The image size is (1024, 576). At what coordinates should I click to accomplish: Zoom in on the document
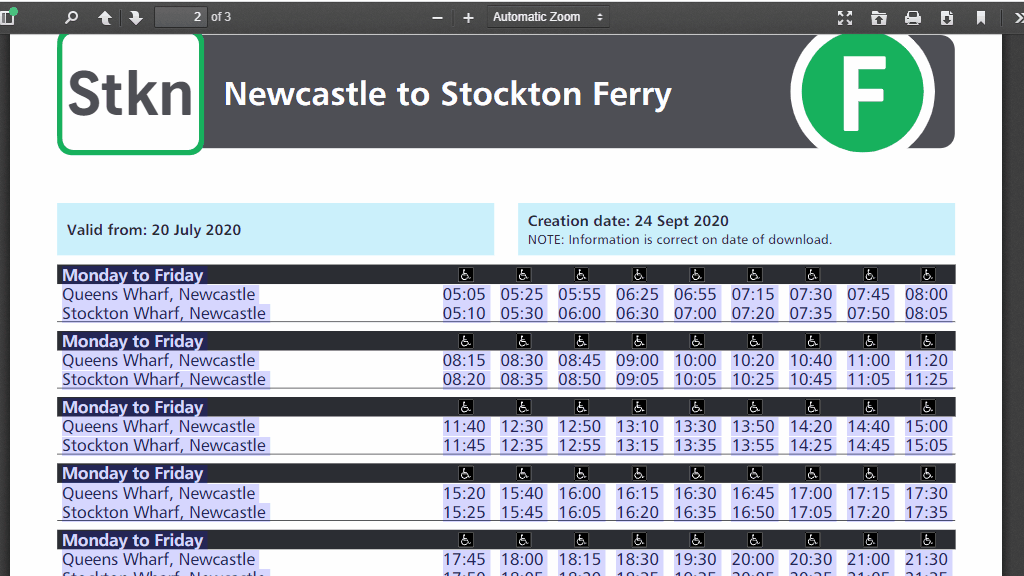(x=468, y=17)
